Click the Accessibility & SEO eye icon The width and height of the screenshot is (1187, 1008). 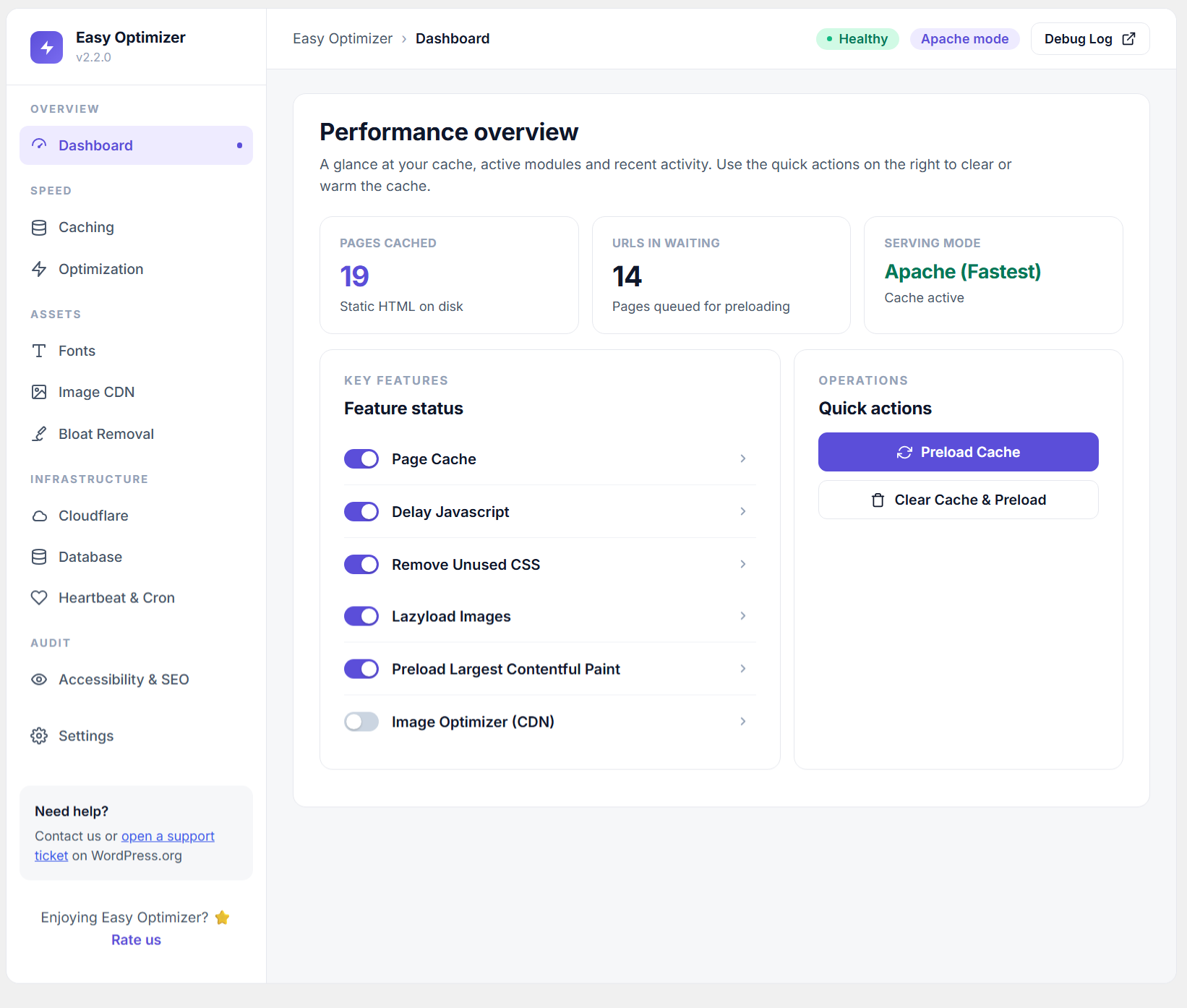tap(39, 680)
